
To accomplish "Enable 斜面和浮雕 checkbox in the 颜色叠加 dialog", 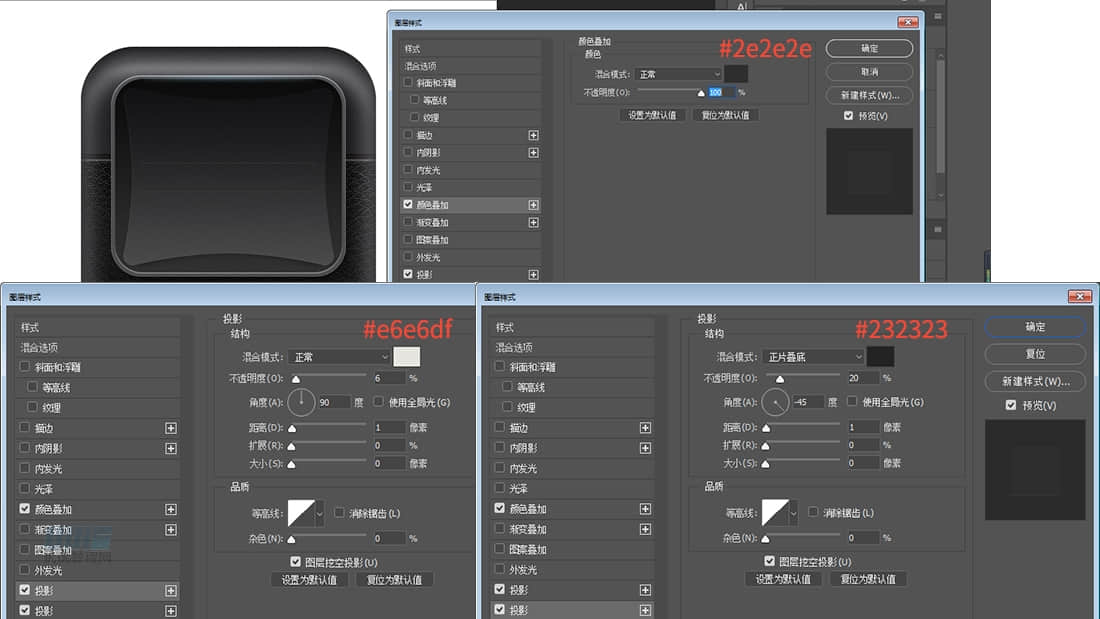I will pyautogui.click(x=408, y=82).
